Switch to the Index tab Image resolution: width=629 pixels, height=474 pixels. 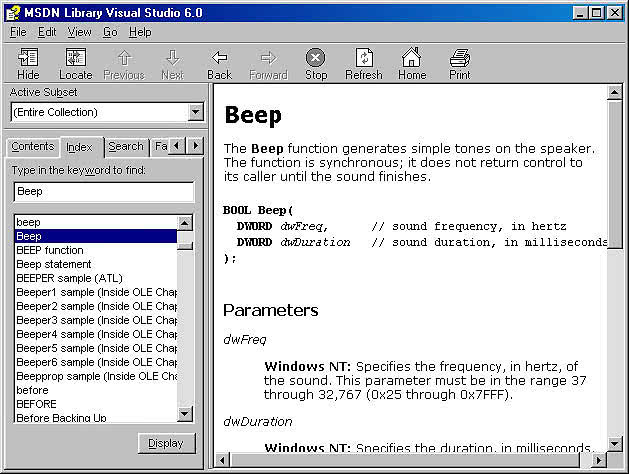(x=81, y=147)
